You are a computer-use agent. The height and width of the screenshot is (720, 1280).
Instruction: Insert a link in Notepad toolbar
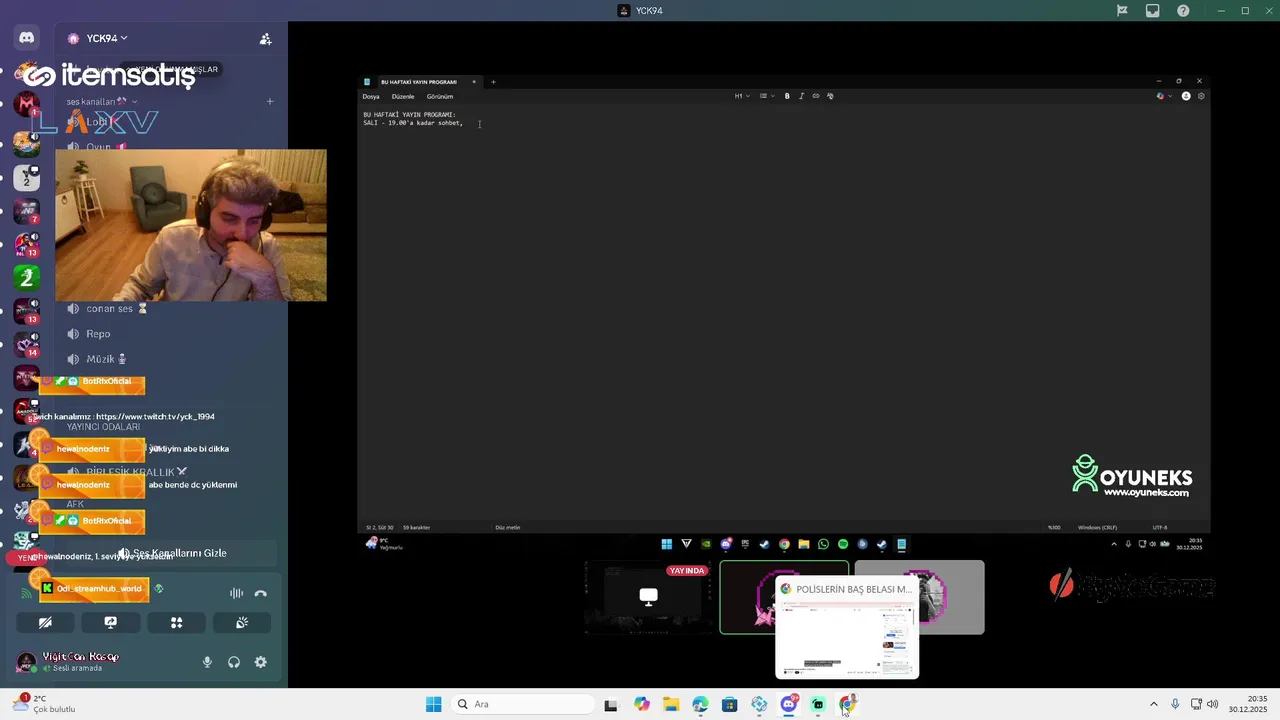point(816,96)
